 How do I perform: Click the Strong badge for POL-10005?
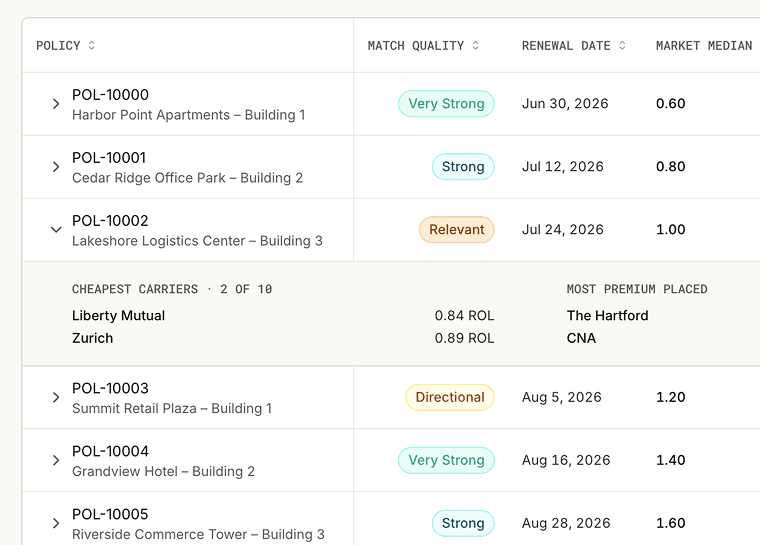click(463, 523)
